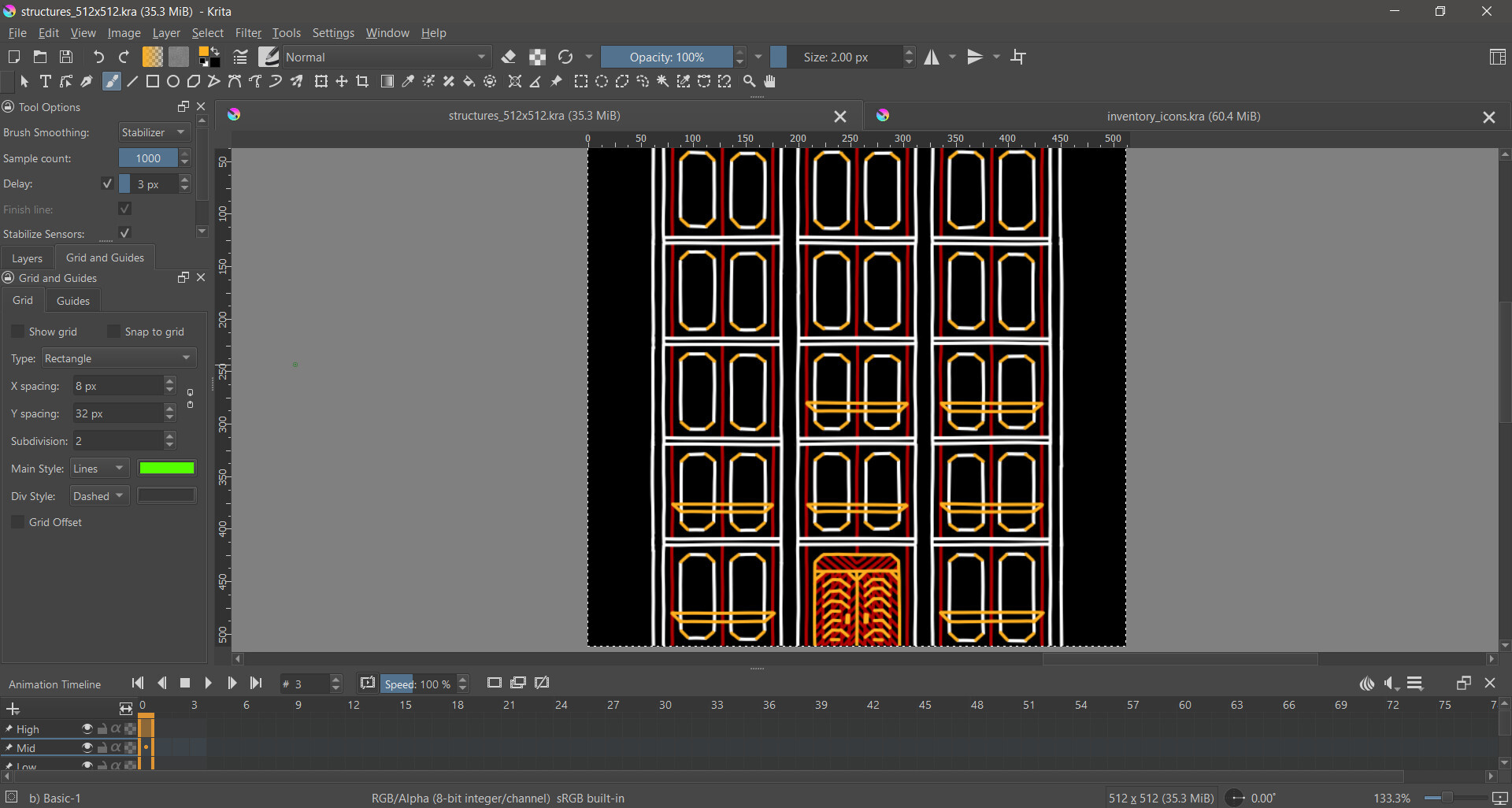Click the green Main Style color swatch
Viewport: 1512px width, 808px height.
pyautogui.click(x=166, y=469)
